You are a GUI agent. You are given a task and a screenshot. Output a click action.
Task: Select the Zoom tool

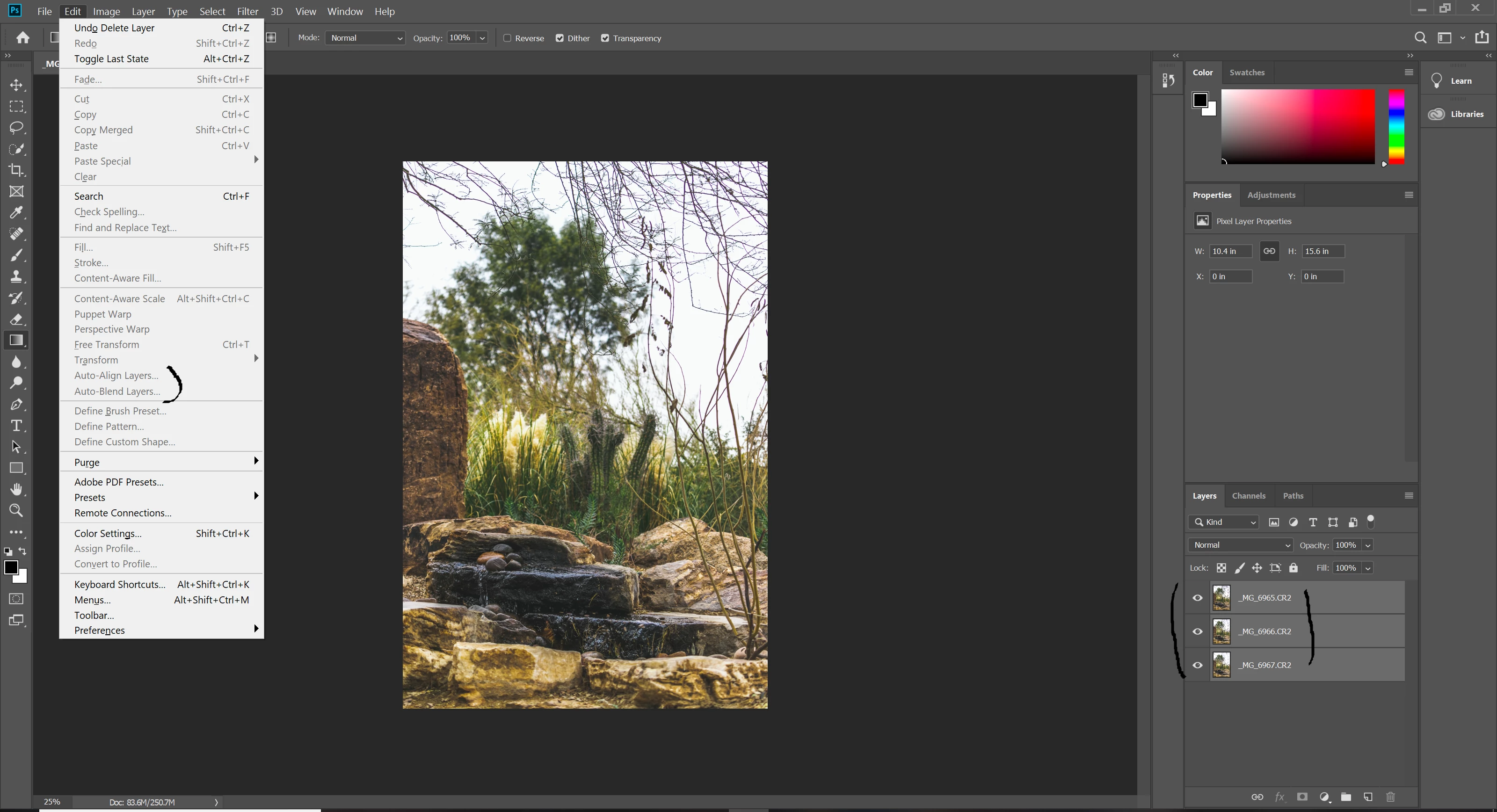pos(16,510)
